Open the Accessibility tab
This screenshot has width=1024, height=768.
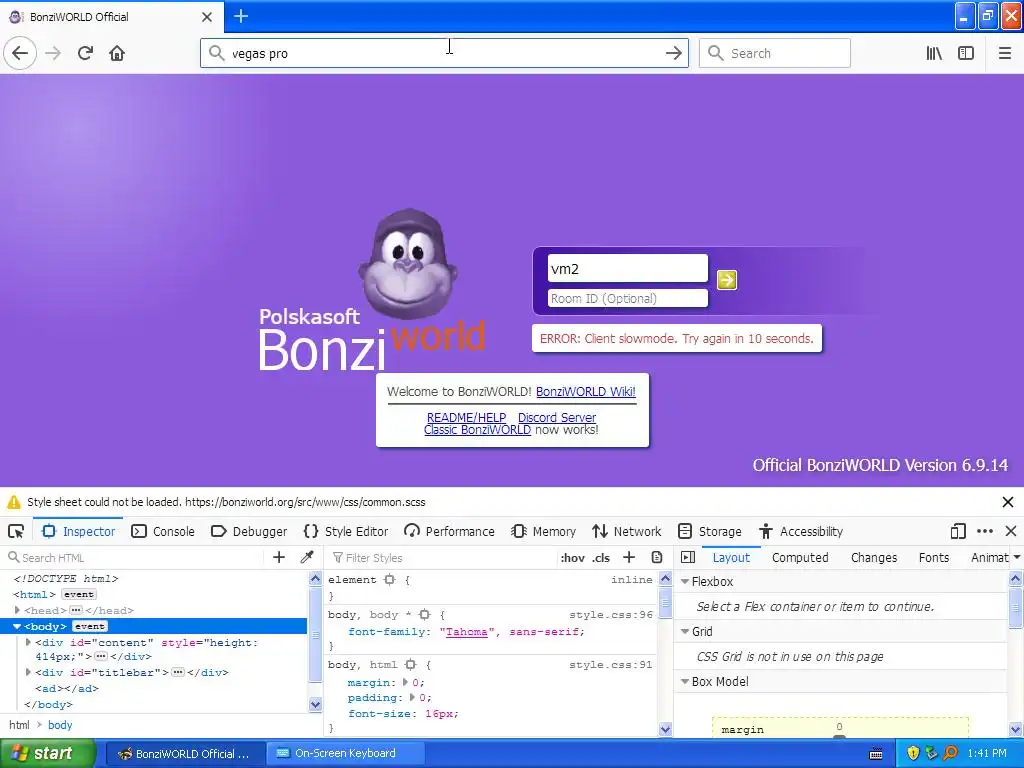pyautogui.click(x=801, y=532)
